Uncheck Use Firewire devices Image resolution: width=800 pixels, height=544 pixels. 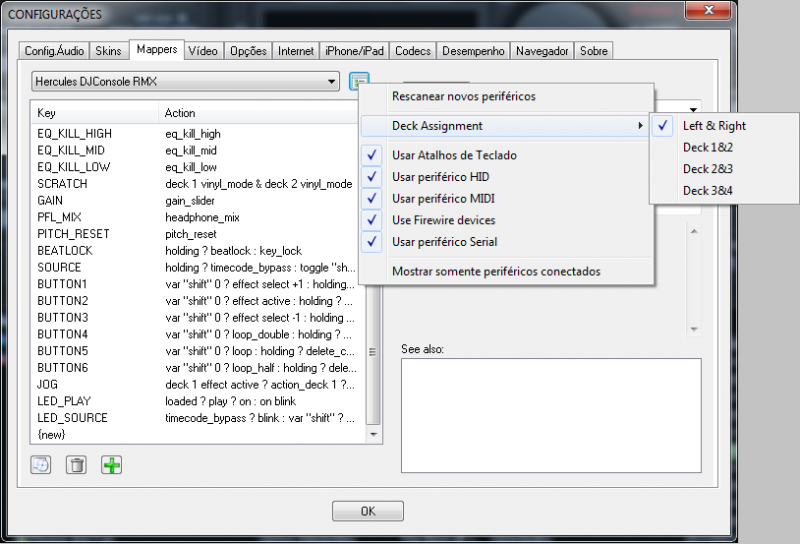tap(443, 220)
